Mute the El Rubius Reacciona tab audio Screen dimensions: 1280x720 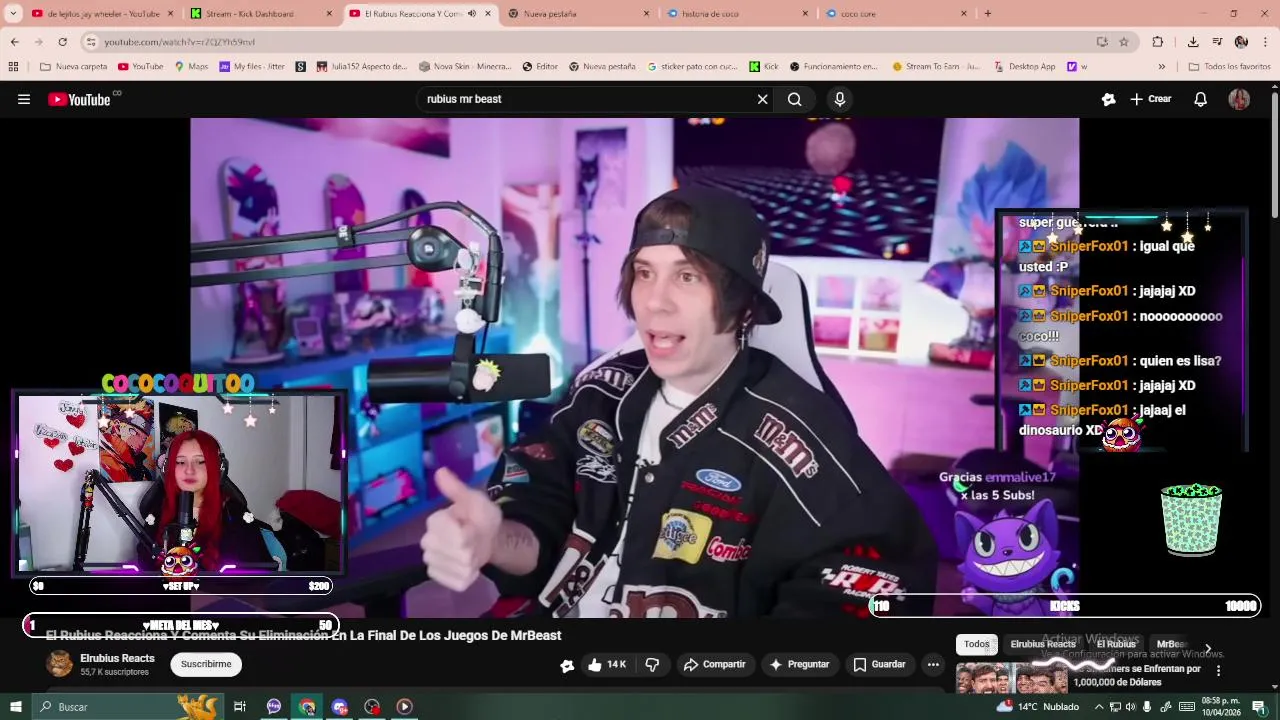472,14
